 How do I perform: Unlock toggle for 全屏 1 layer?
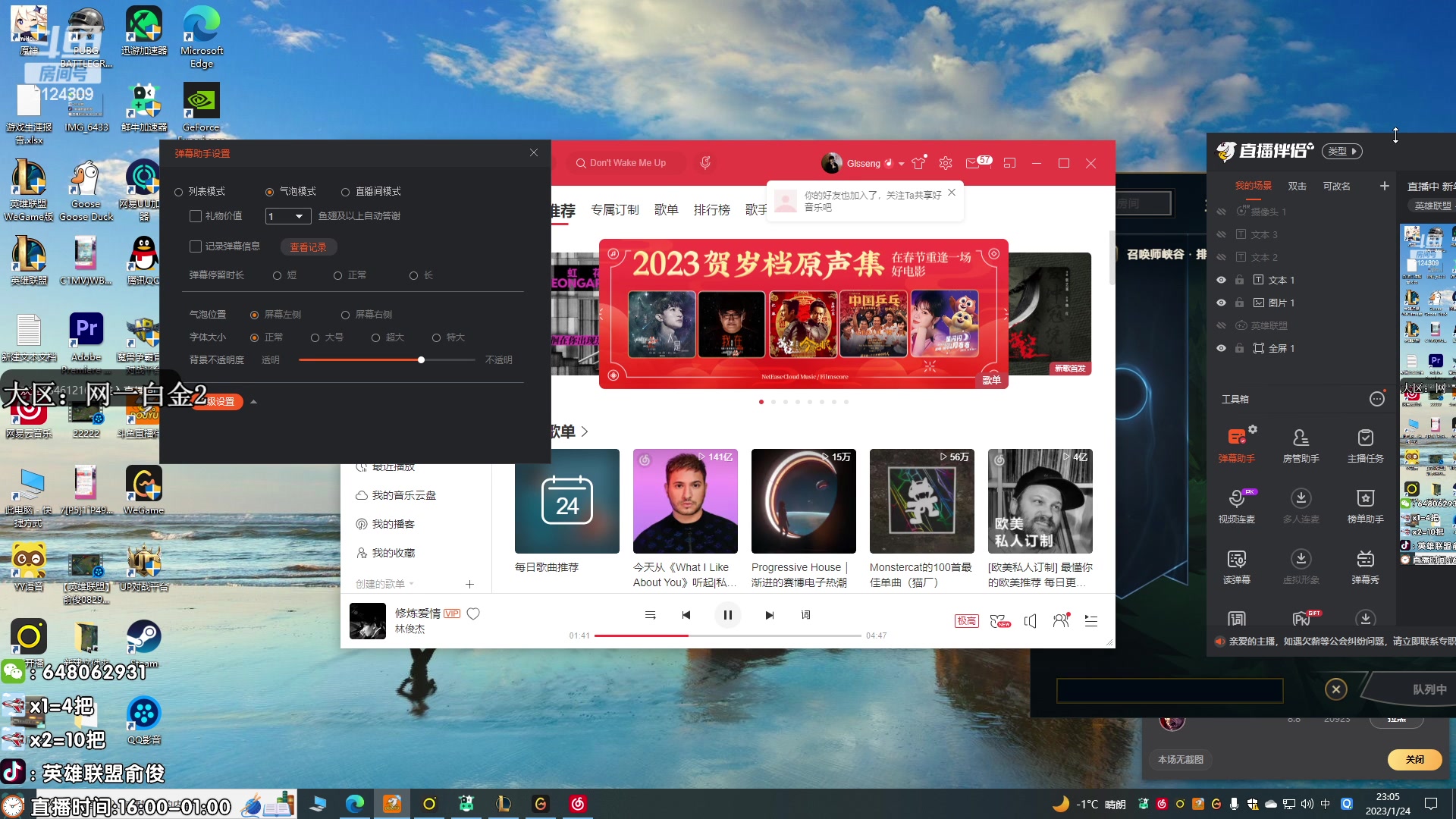pyautogui.click(x=1239, y=348)
